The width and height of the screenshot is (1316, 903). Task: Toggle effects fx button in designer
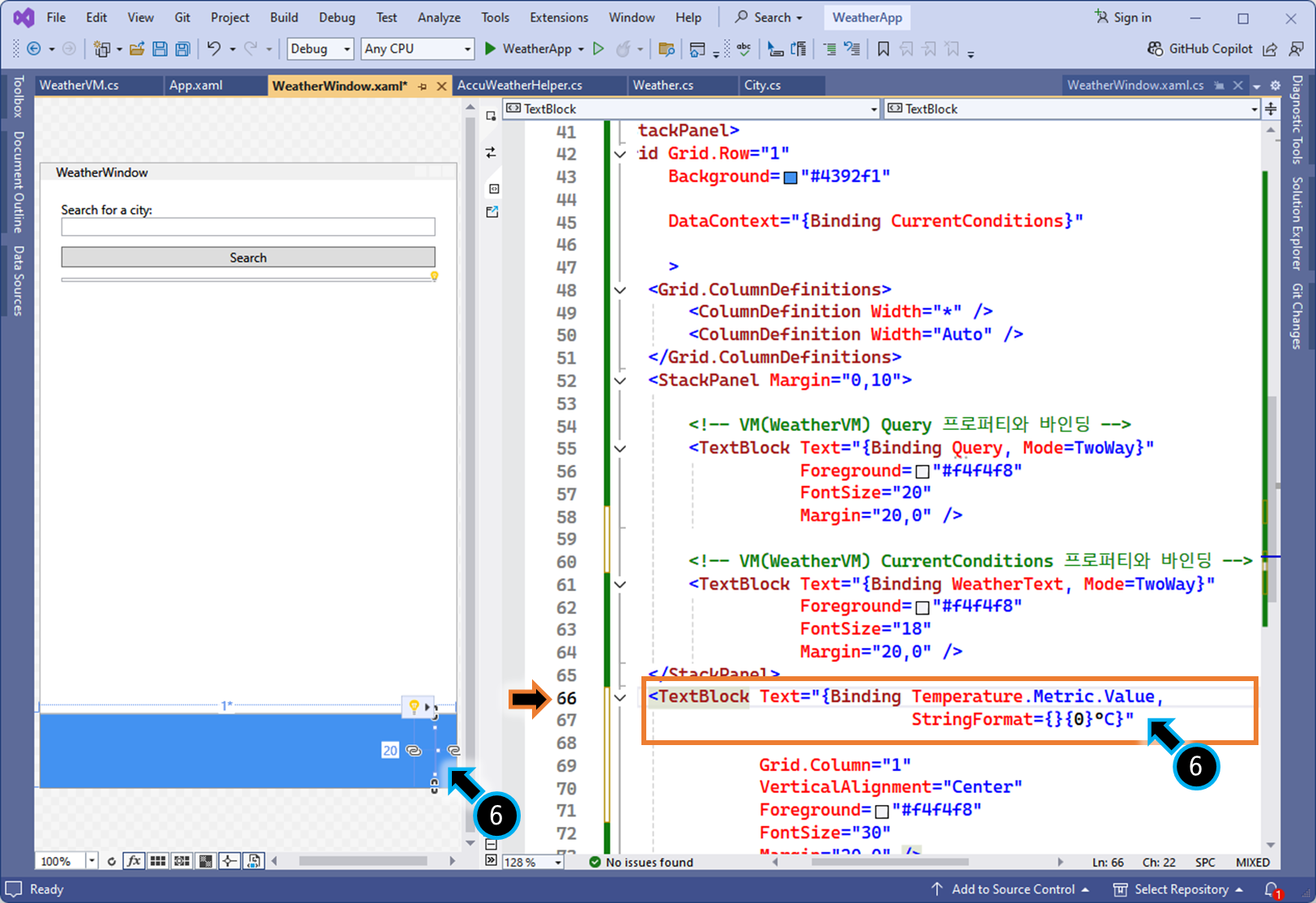[134, 861]
